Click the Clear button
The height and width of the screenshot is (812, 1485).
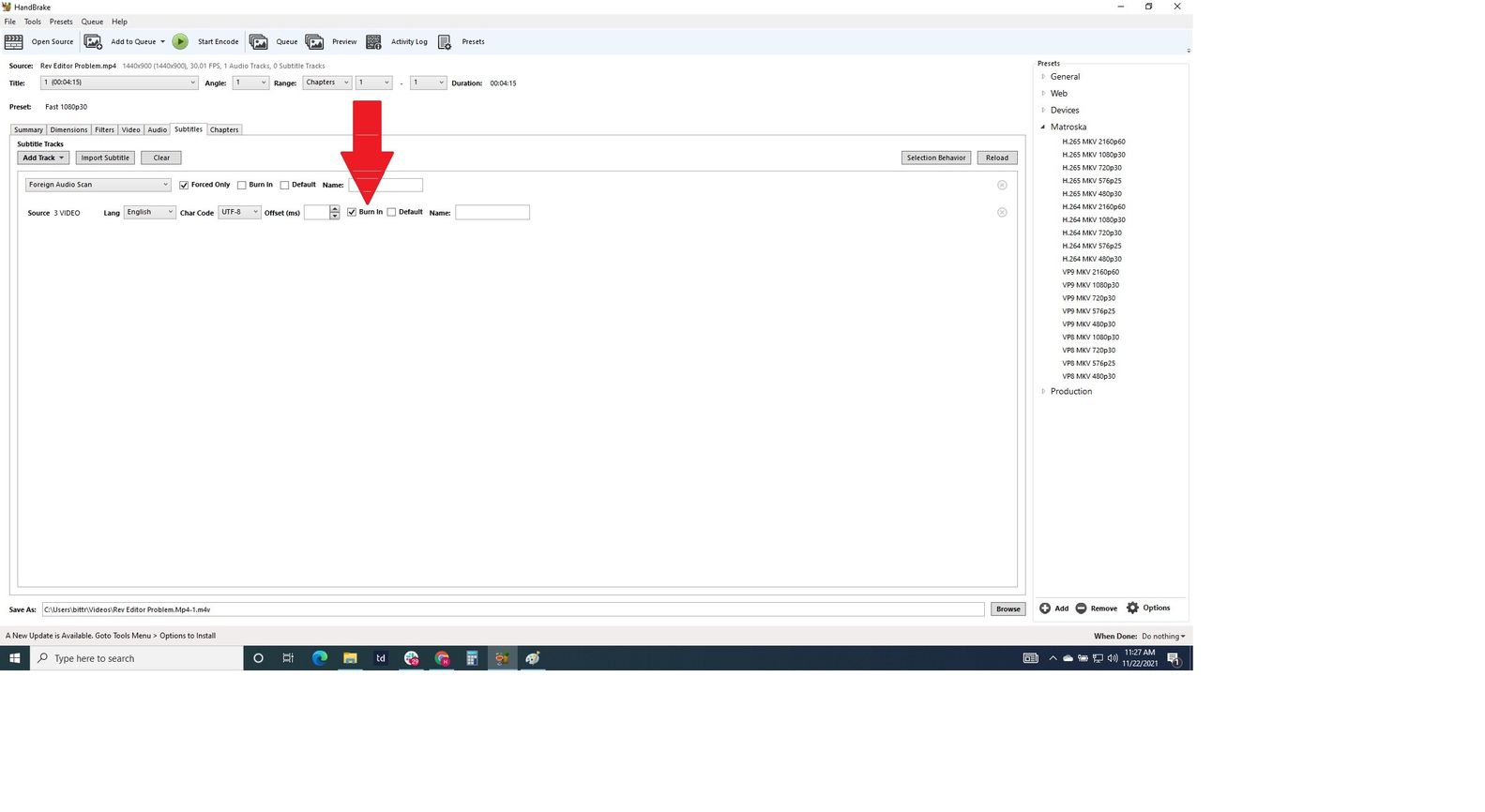pyautogui.click(x=161, y=158)
